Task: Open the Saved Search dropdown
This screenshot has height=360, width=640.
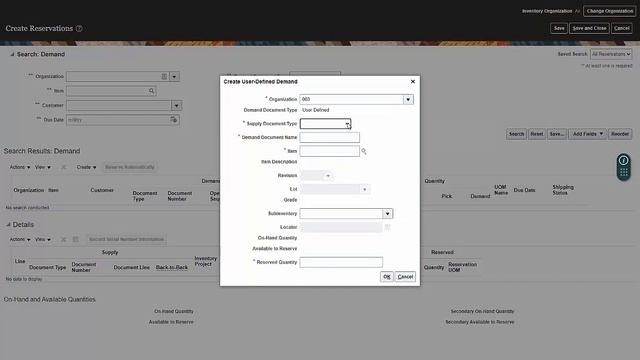Action: click(x=611, y=54)
